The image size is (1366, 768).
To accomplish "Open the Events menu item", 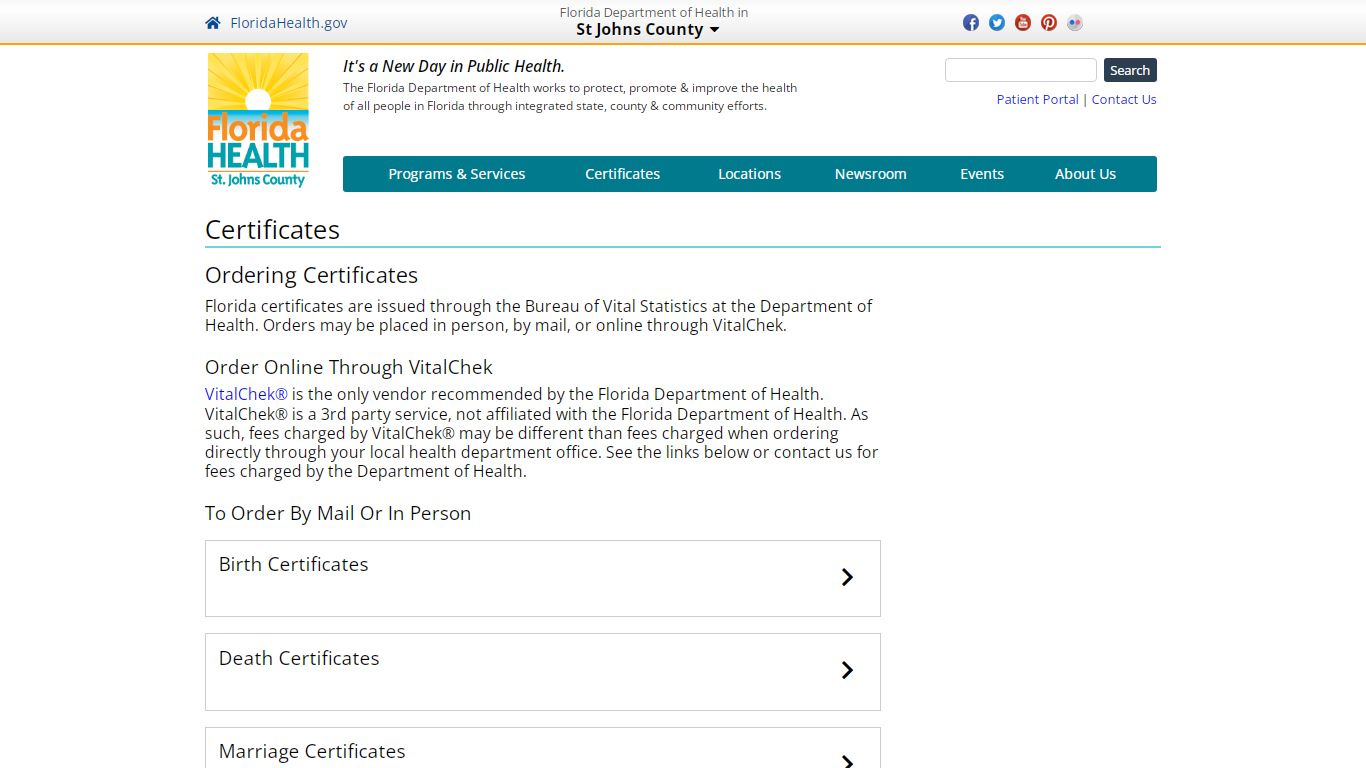I will 982,174.
